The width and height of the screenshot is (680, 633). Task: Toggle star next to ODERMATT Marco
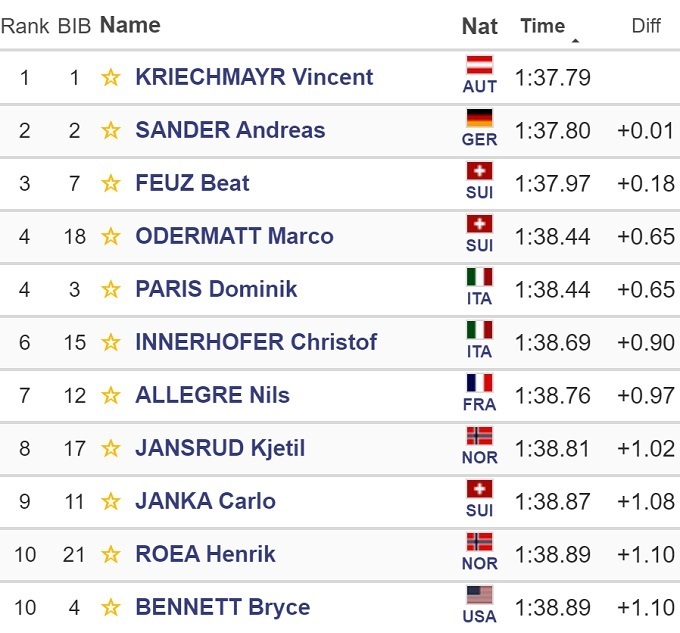tap(111, 237)
